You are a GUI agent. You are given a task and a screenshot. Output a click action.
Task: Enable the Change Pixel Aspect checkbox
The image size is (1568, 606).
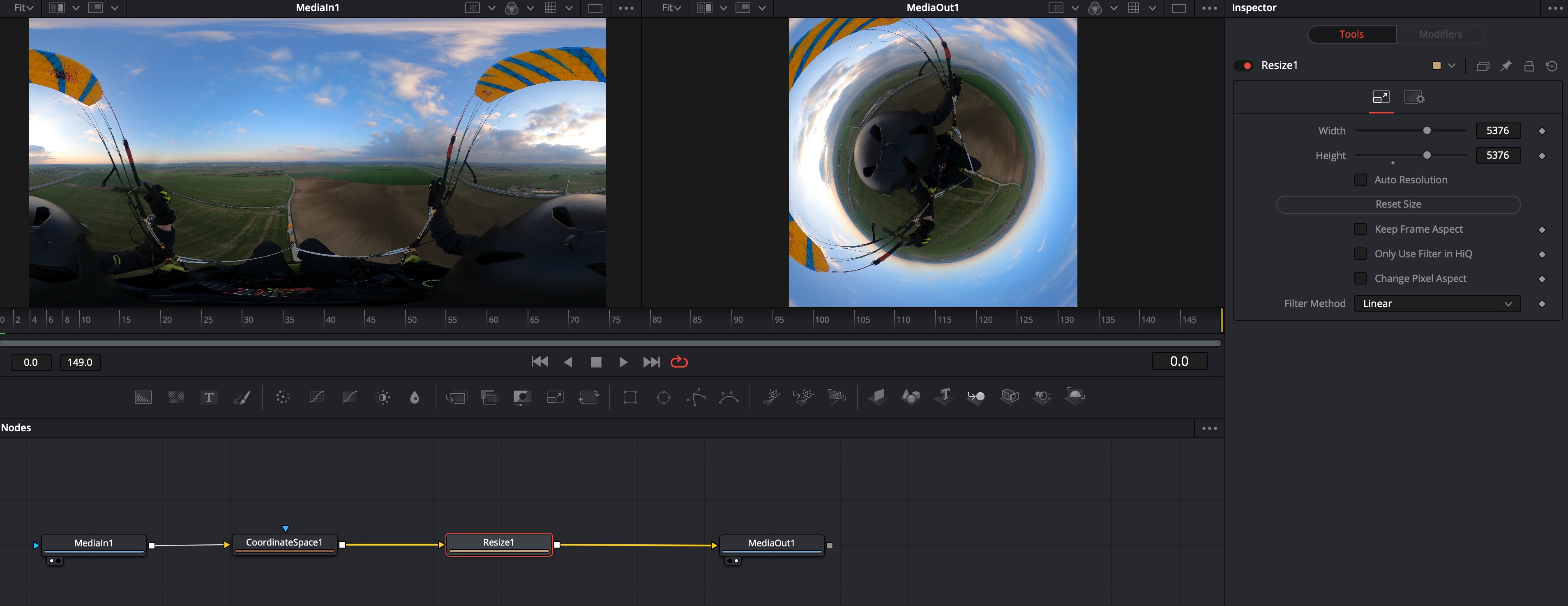(x=1360, y=278)
